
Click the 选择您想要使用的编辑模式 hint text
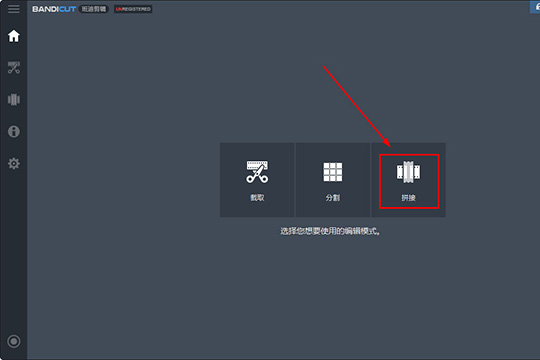[x=330, y=231]
